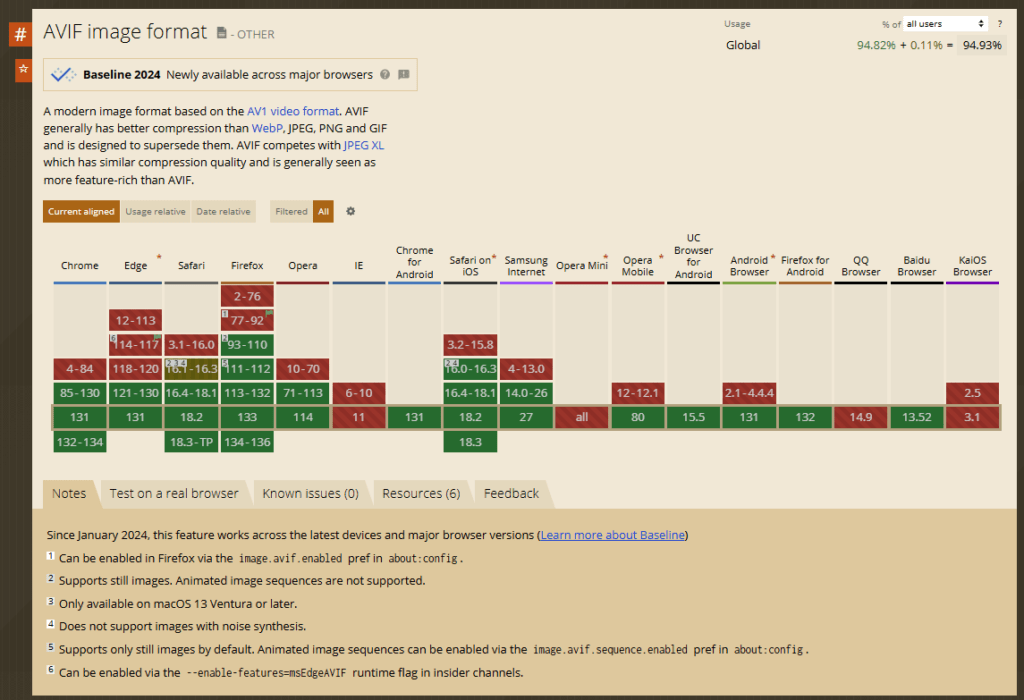The width and height of the screenshot is (1024, 700).
Task: Click the green Chrome 131 support cell
Action: (x=80, y=417)
